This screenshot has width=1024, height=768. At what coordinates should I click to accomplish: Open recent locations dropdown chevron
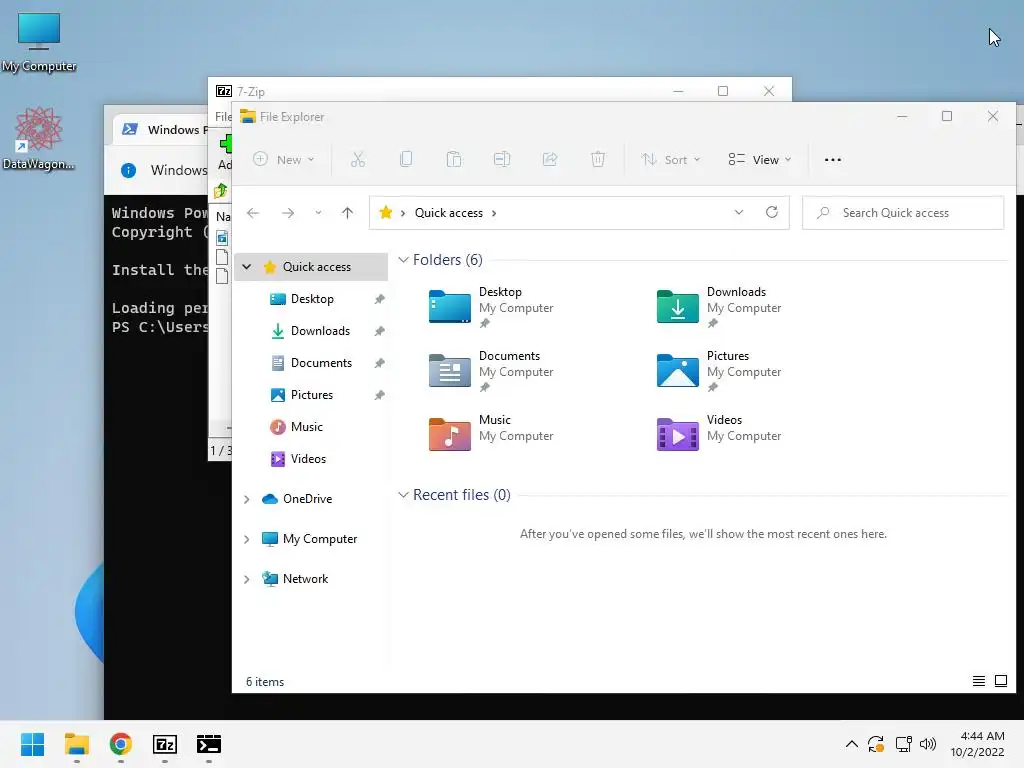click(x=318, y=213)
